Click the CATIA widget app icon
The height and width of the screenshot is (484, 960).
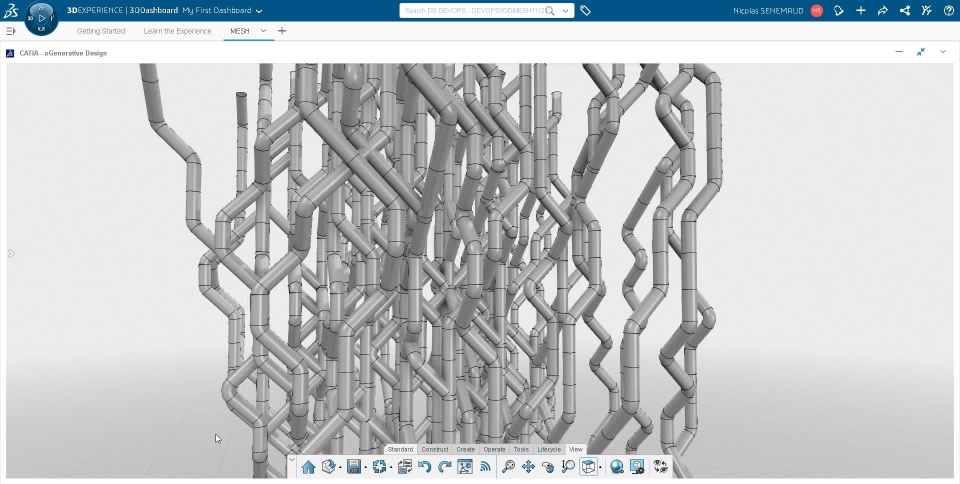pyautogui.click(x=10, y=53)
